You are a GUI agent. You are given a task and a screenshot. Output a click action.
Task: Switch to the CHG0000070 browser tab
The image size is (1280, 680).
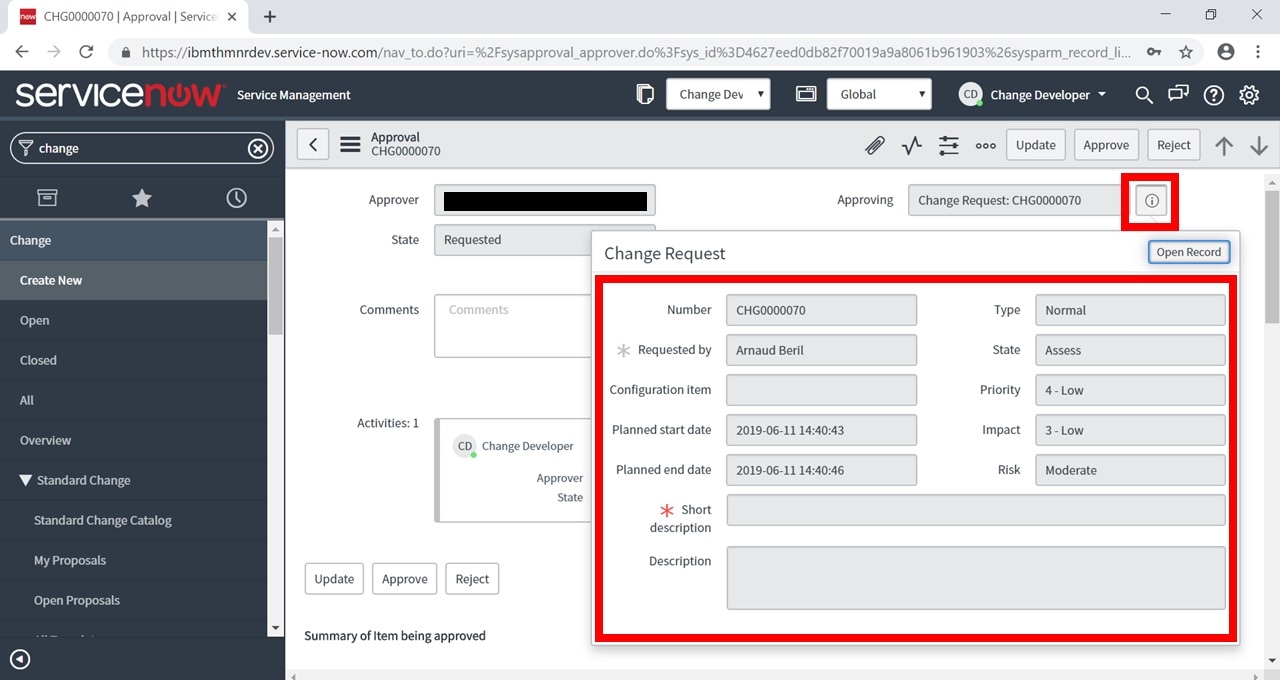(x=120, y=16)
